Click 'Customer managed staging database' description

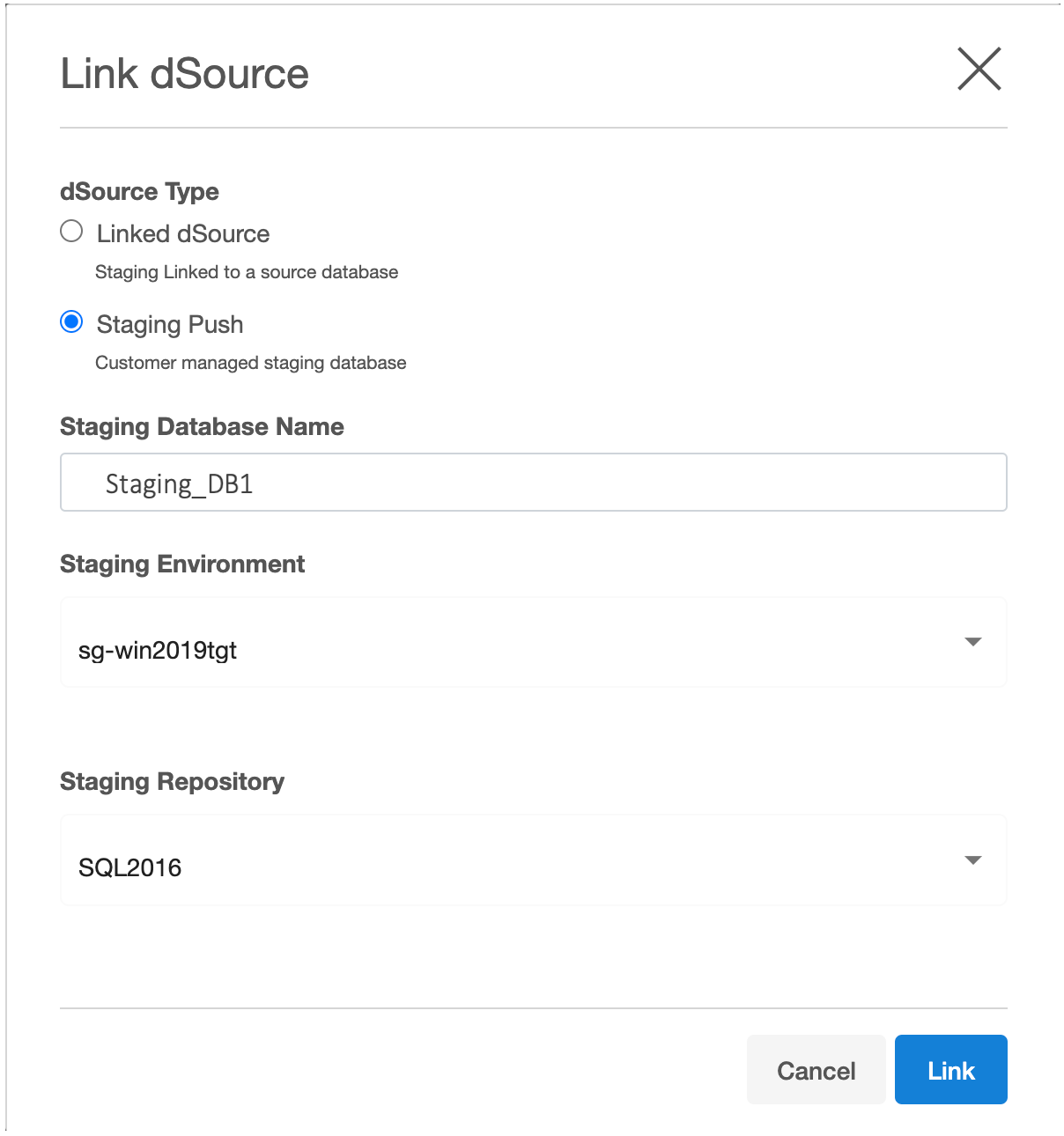[250, 364]
